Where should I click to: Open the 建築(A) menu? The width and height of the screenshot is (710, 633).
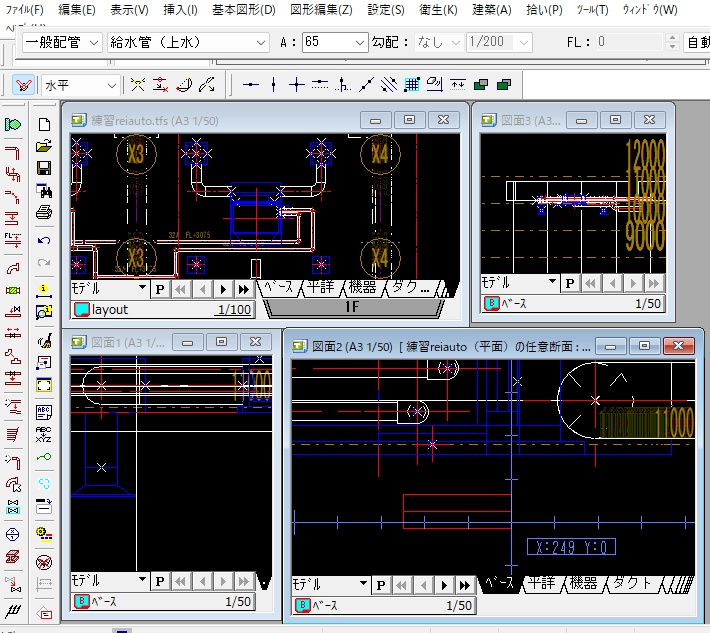click(x=490, y=10)
